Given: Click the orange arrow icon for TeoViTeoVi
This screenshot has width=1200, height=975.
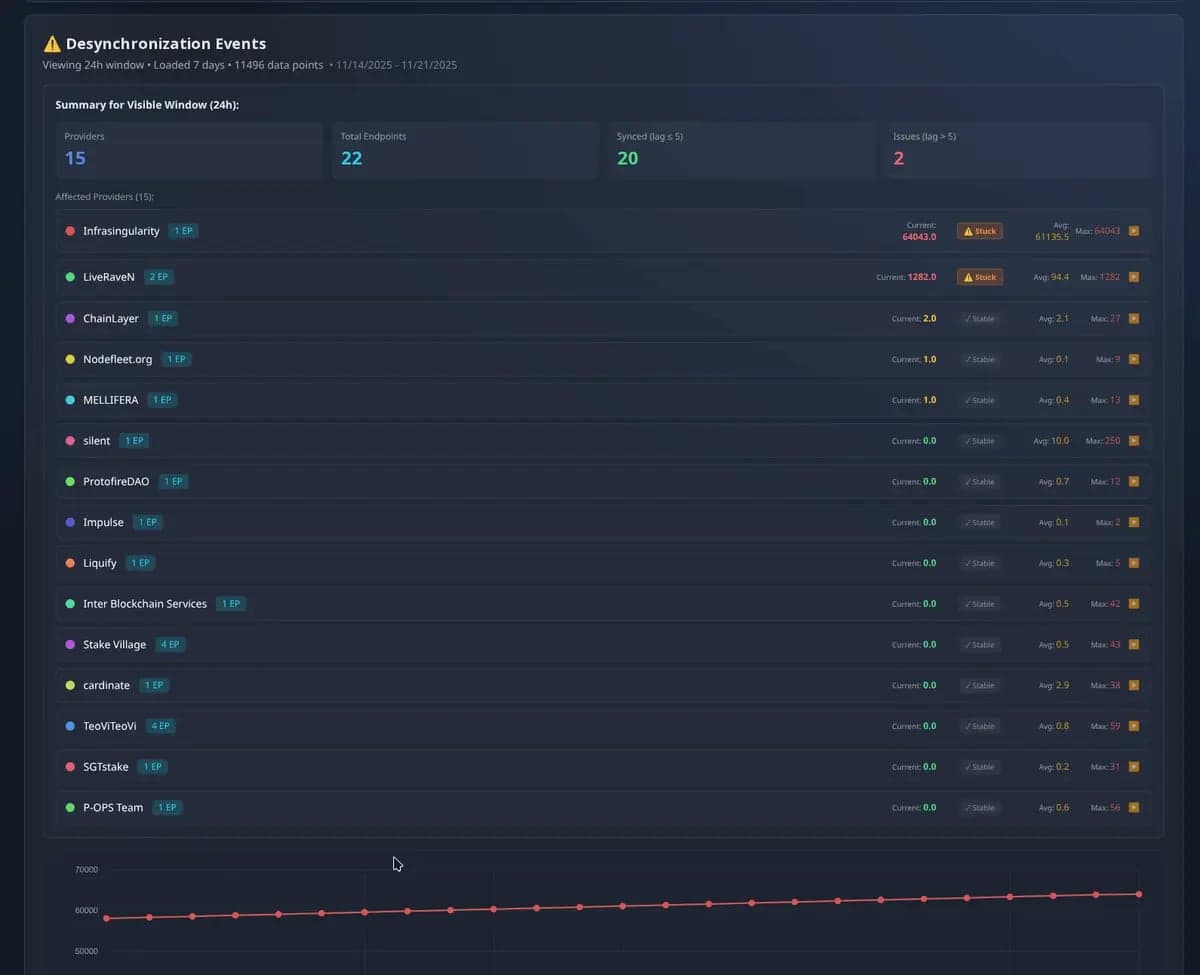Looking at the screenshot, I should tap(1133, 726).
